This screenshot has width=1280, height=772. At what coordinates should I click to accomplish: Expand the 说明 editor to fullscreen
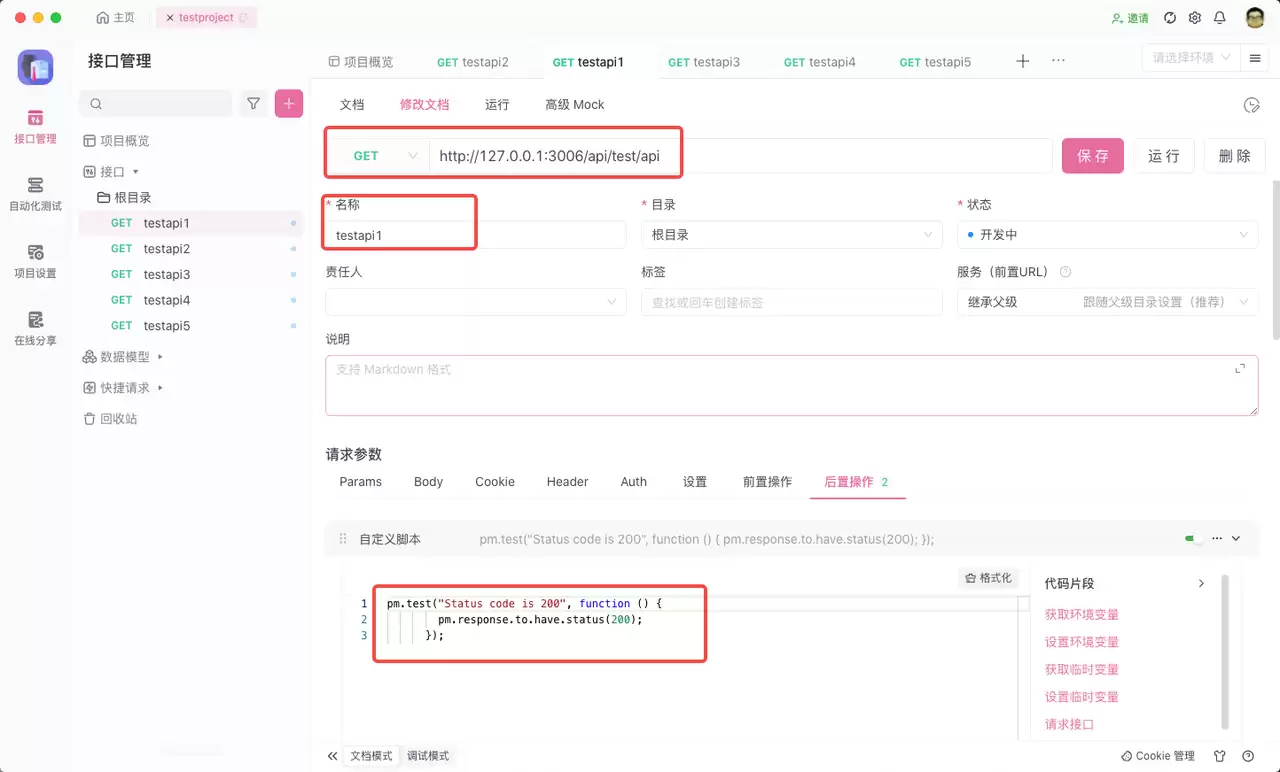point(1240,369)
